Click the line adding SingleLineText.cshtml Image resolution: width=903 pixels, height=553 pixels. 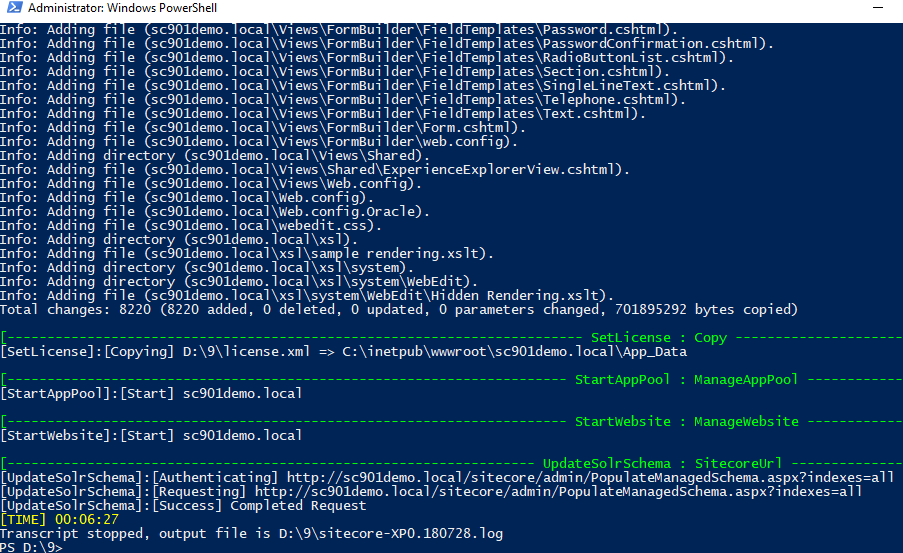pyautogui.click(x=363, y=85)
